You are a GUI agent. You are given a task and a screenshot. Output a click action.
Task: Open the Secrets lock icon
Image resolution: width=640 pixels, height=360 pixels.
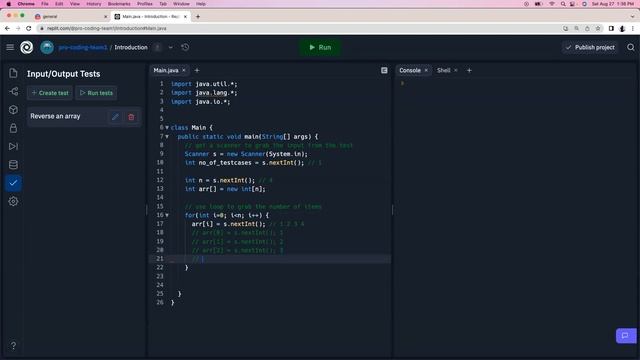tap(13, 128)
